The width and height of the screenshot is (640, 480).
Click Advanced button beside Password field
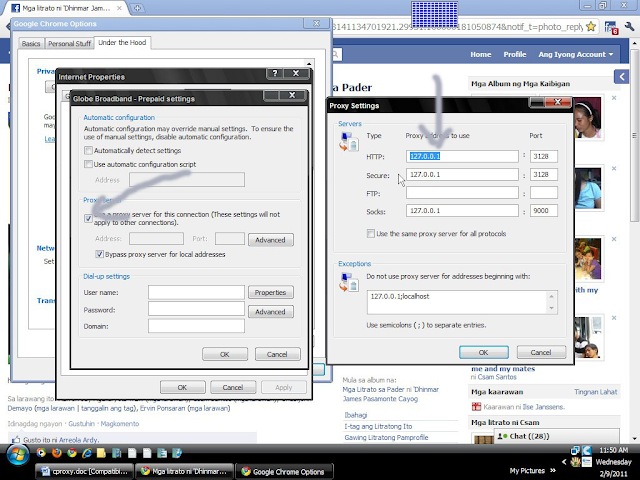tap(270, 311)
